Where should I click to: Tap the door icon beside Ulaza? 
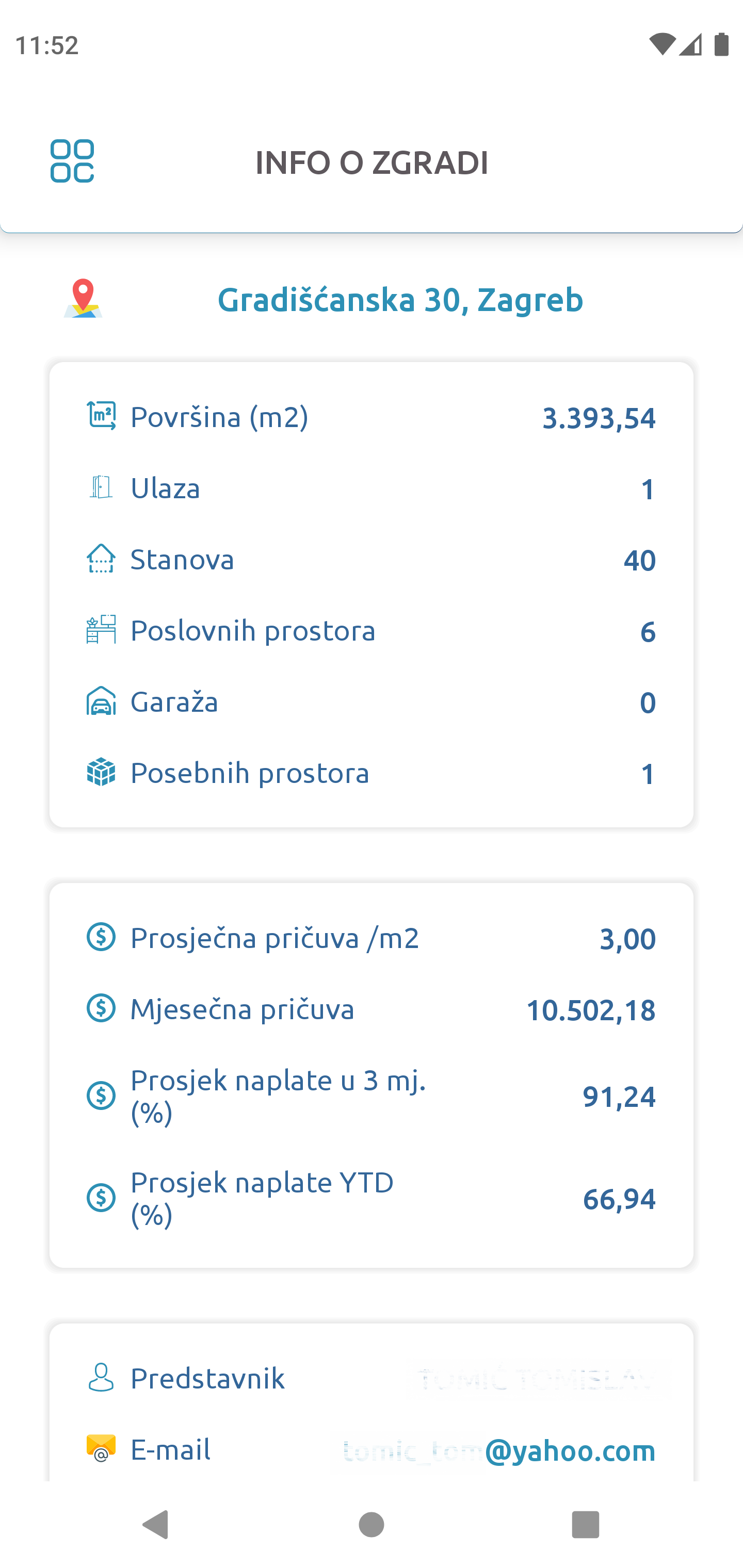[x=101, y=487]
